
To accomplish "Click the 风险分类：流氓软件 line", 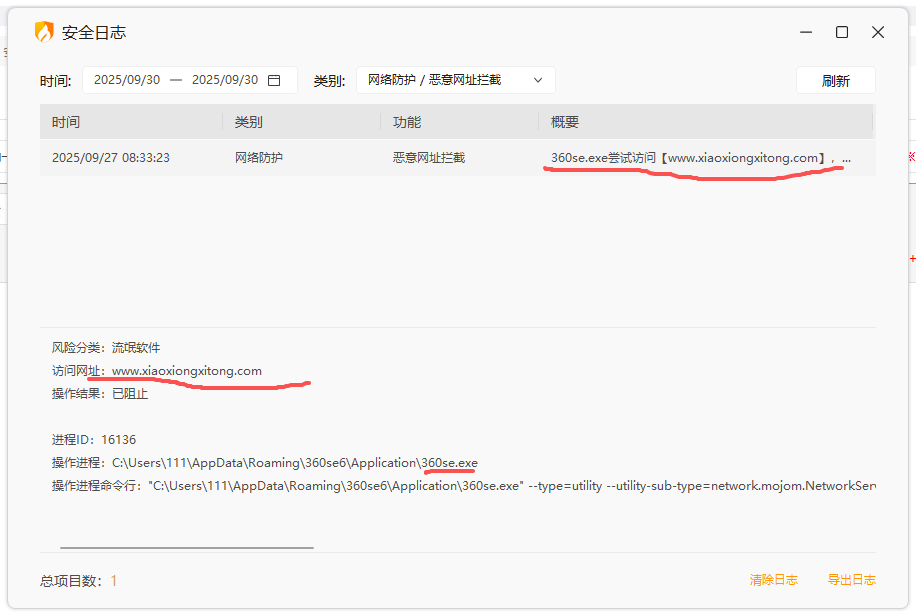I will coord(106,348).
